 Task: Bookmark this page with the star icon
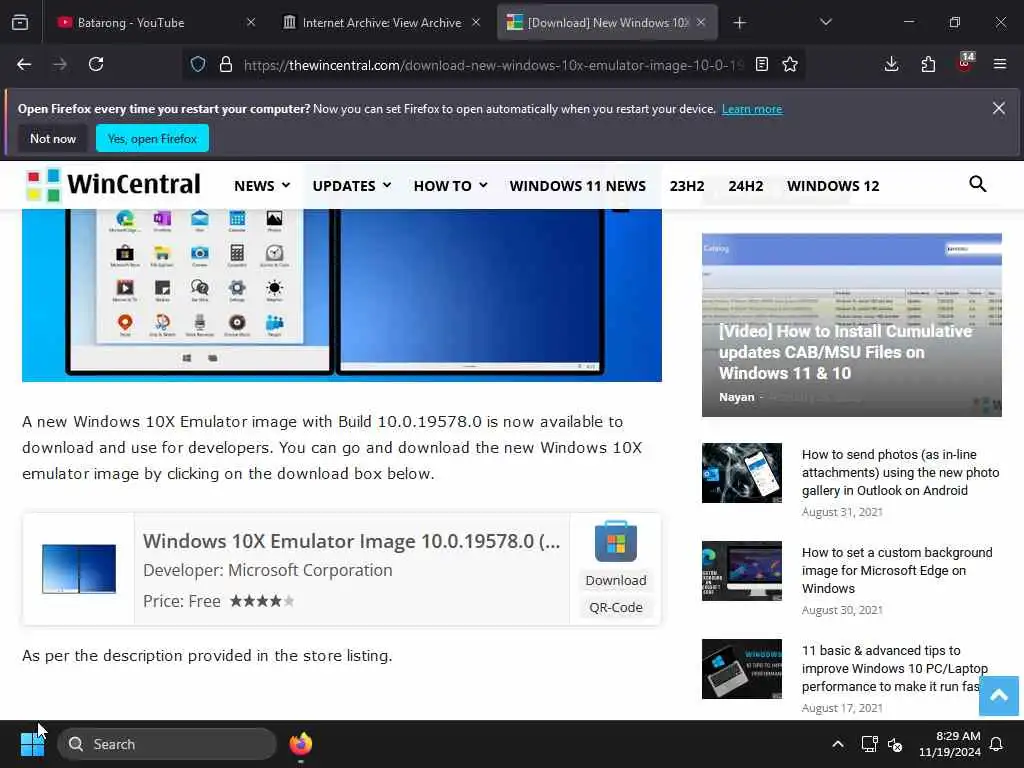tap(790, 64)
